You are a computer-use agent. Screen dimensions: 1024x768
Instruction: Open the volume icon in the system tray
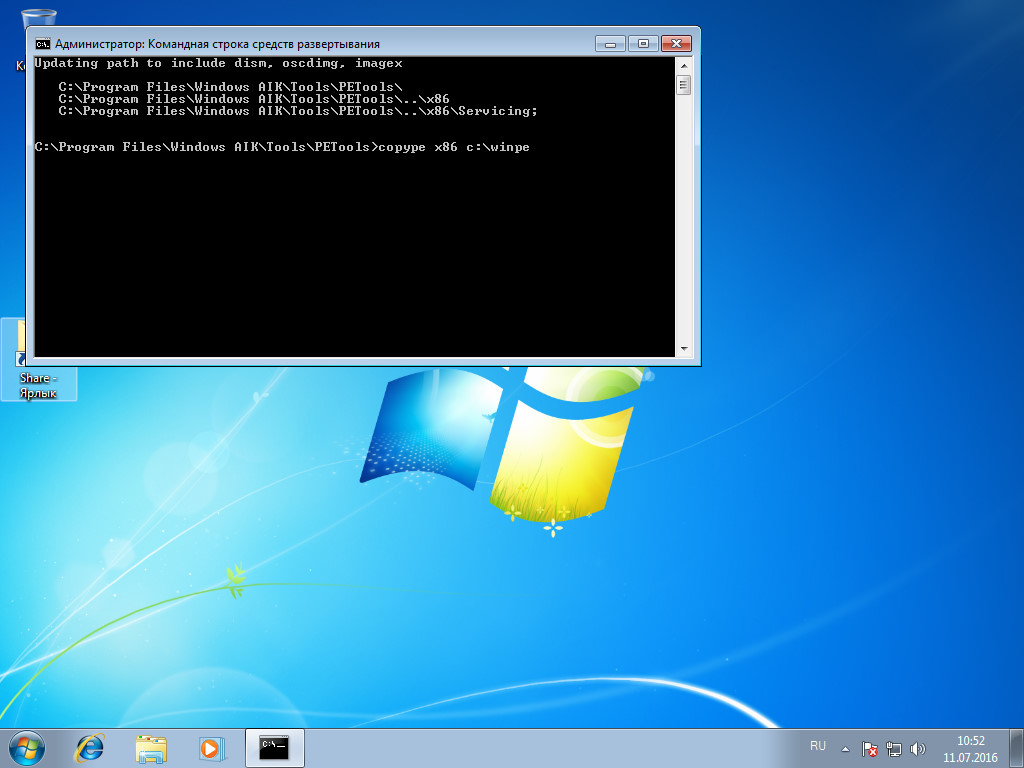pyautogui.click(x=917, y=749)
